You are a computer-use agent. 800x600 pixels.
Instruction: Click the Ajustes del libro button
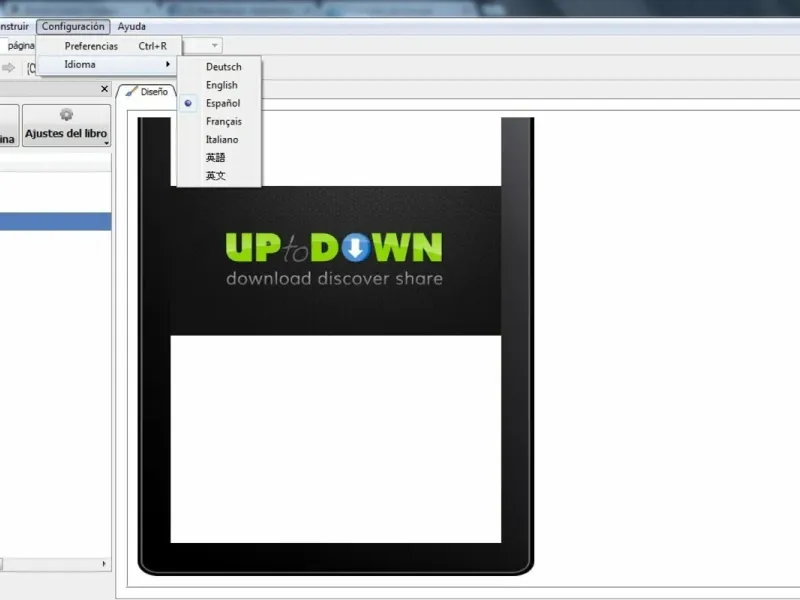66,126
